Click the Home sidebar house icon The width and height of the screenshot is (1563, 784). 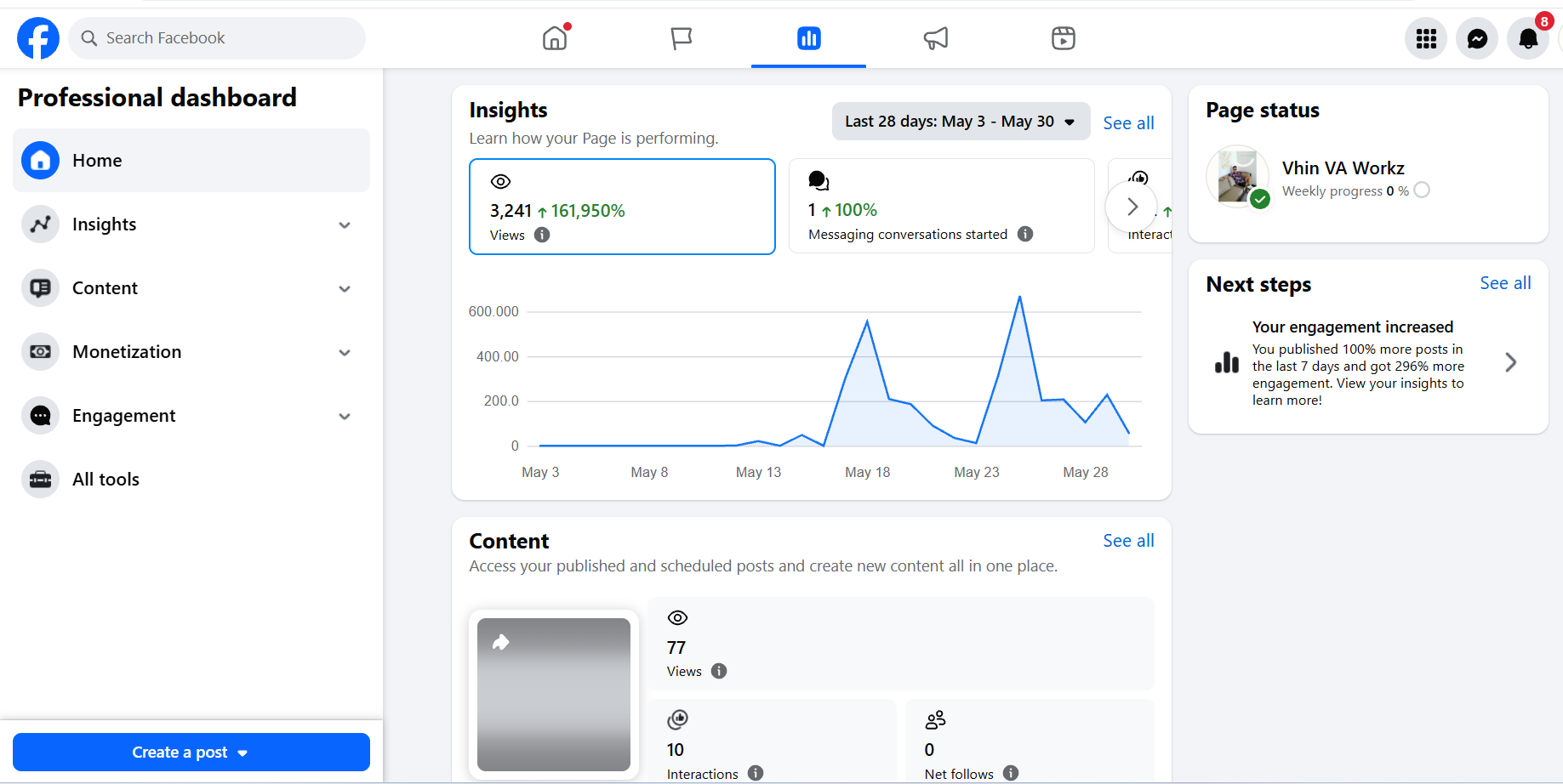pyautogui.click(x=40, y=161)
